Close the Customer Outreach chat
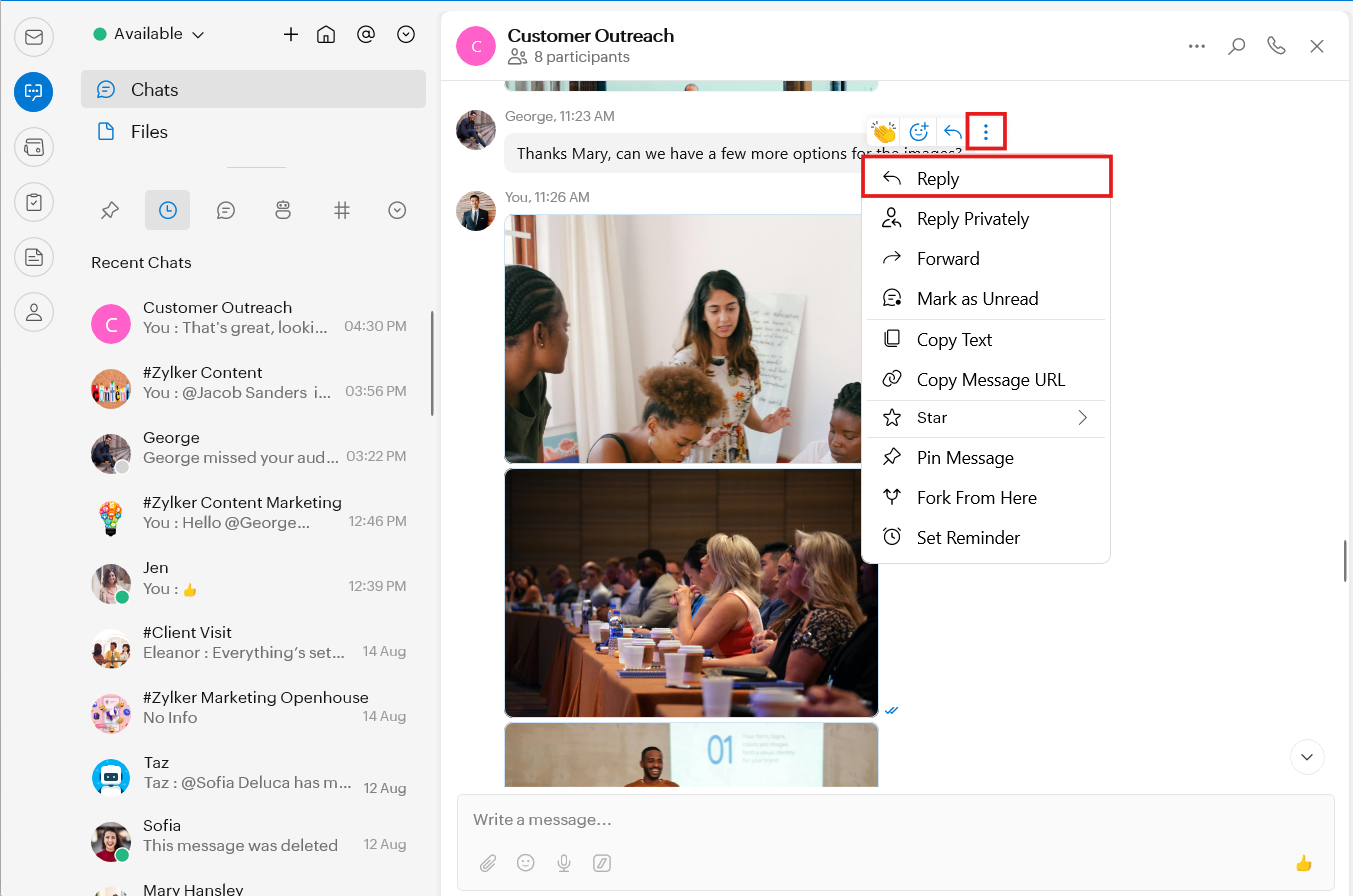The image size is (1353, 896). (1317, 46)
